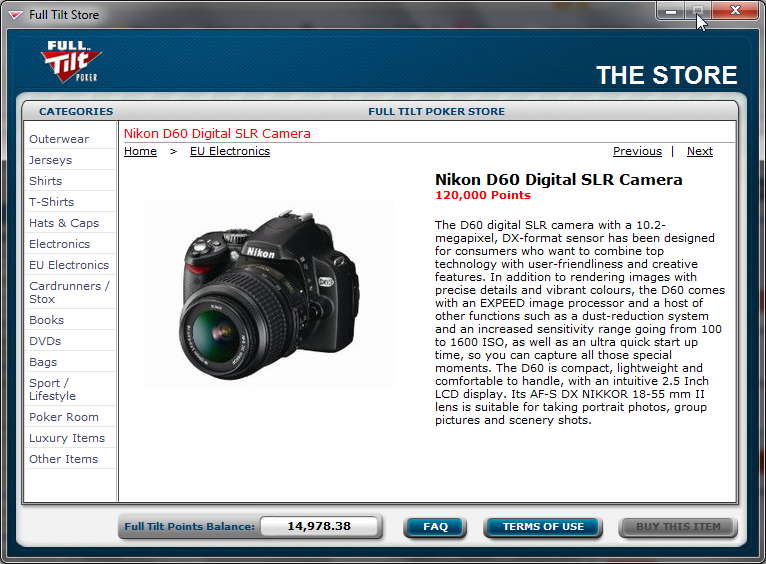
Task: Click the Full Tilt Points Balance field
Action: pos(319,526)
